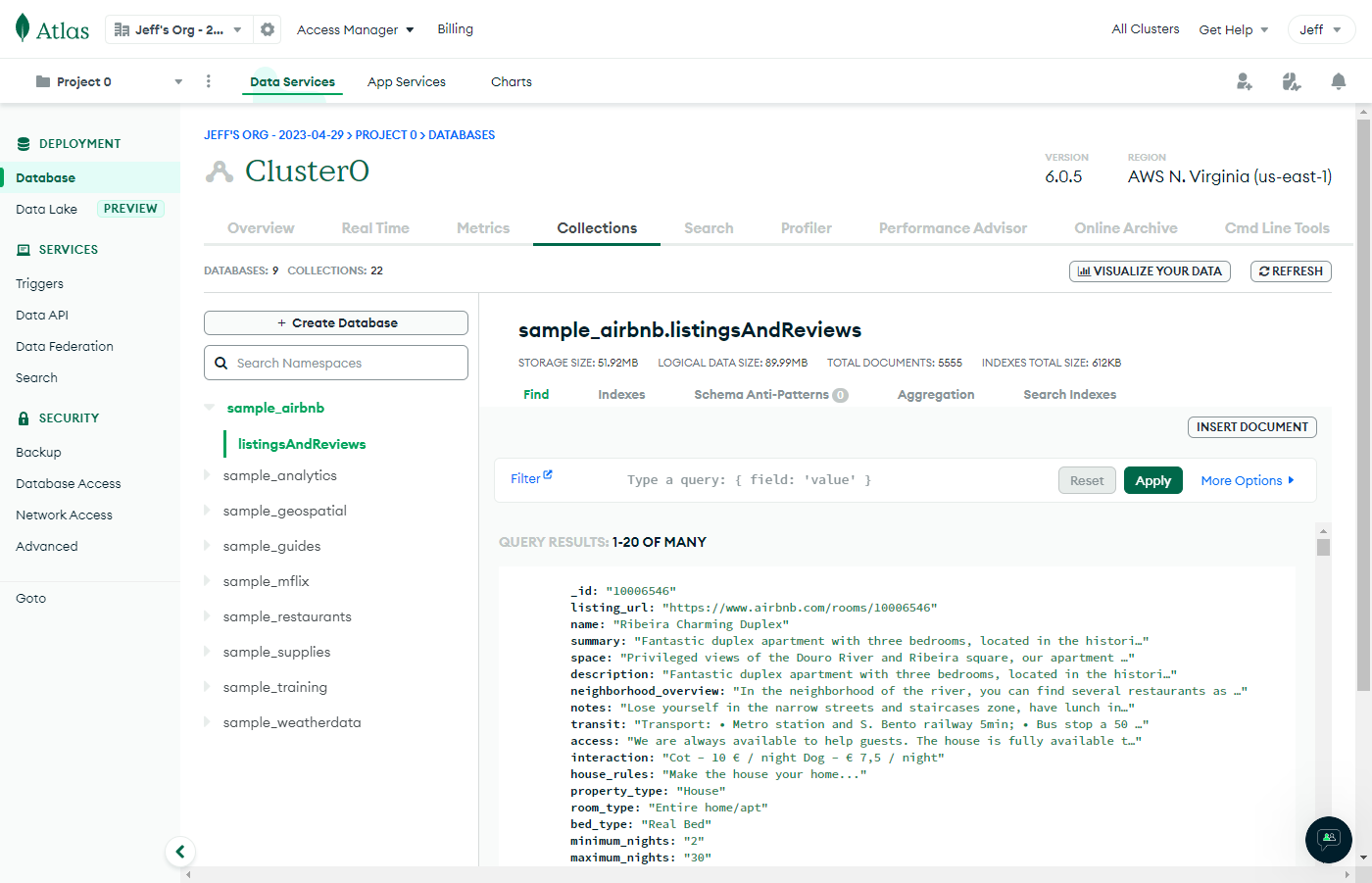
Task: Open the Aggregation tab
Action: (x=936, y=395)
